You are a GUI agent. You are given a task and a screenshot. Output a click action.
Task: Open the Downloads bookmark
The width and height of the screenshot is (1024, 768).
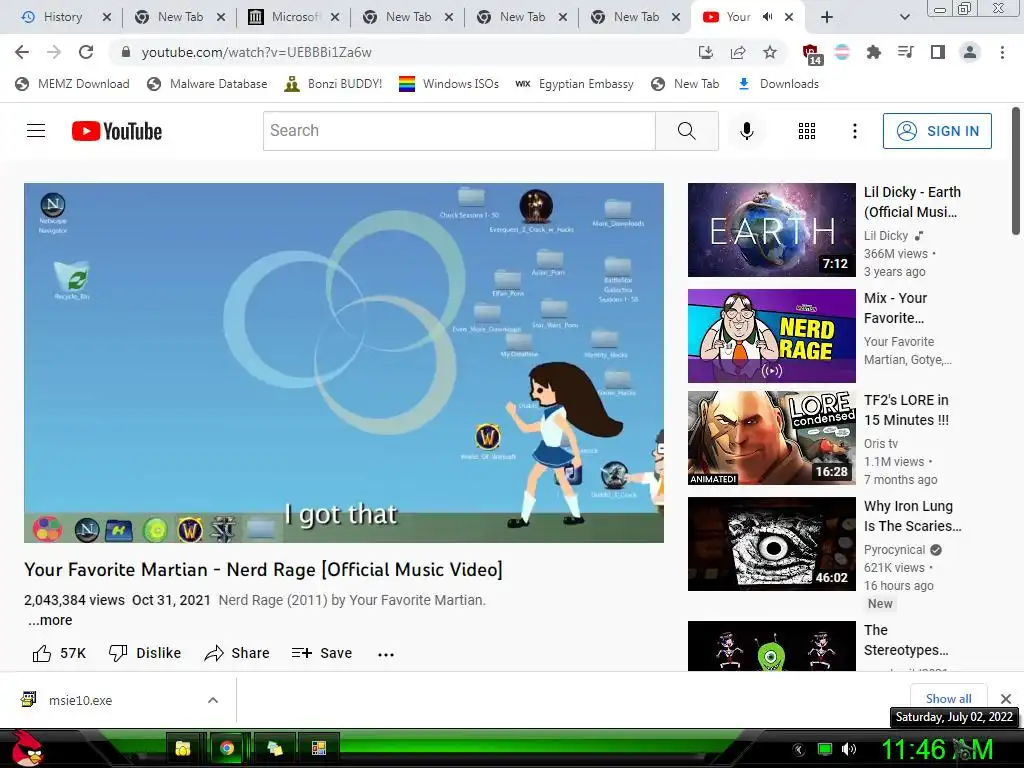pyautogui.click(x=778, y=84)
